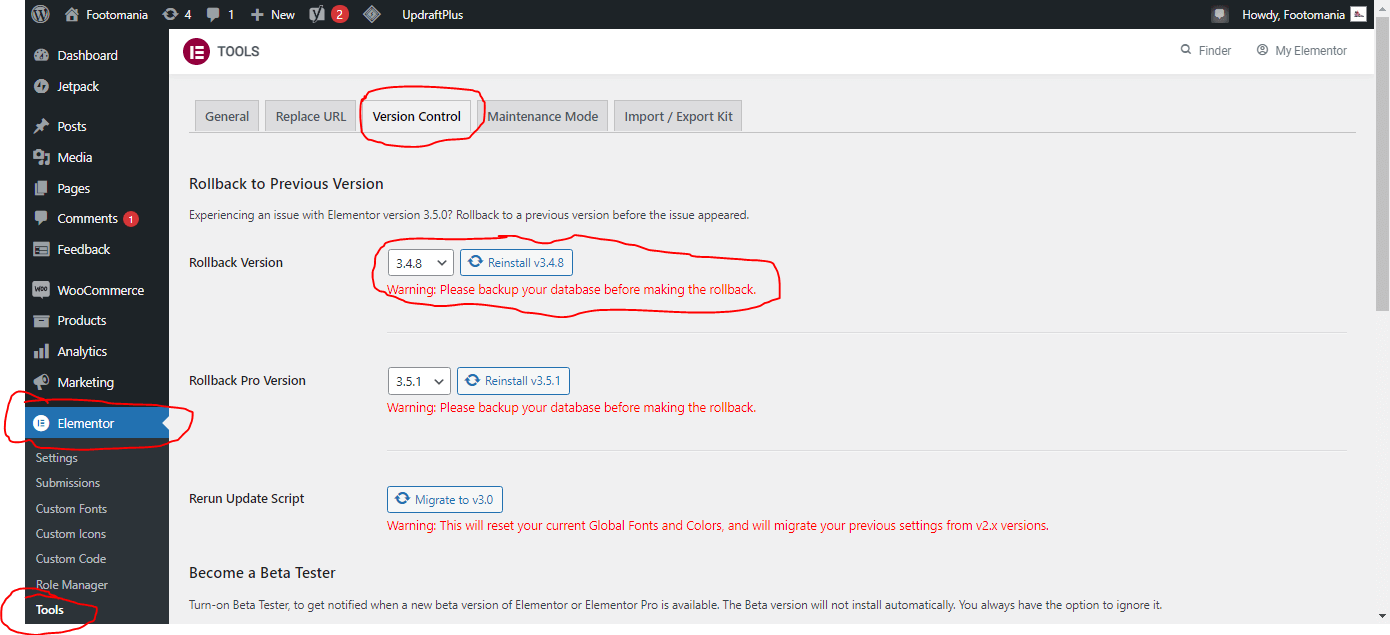Expand the Howdy, Footomania account menu
The image size is (1390, 635).
tap(1295, 14)
